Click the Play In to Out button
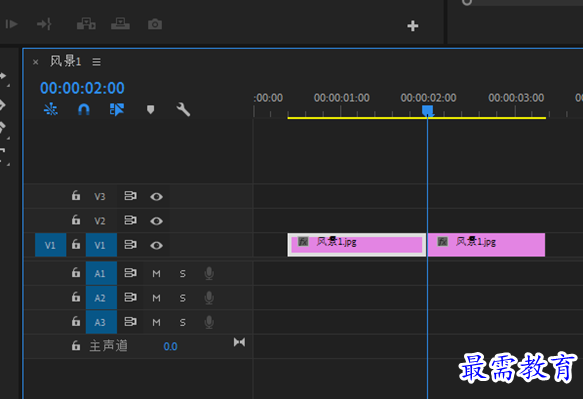This screenshot has height=399, width=583. click(x=12, y=24)
